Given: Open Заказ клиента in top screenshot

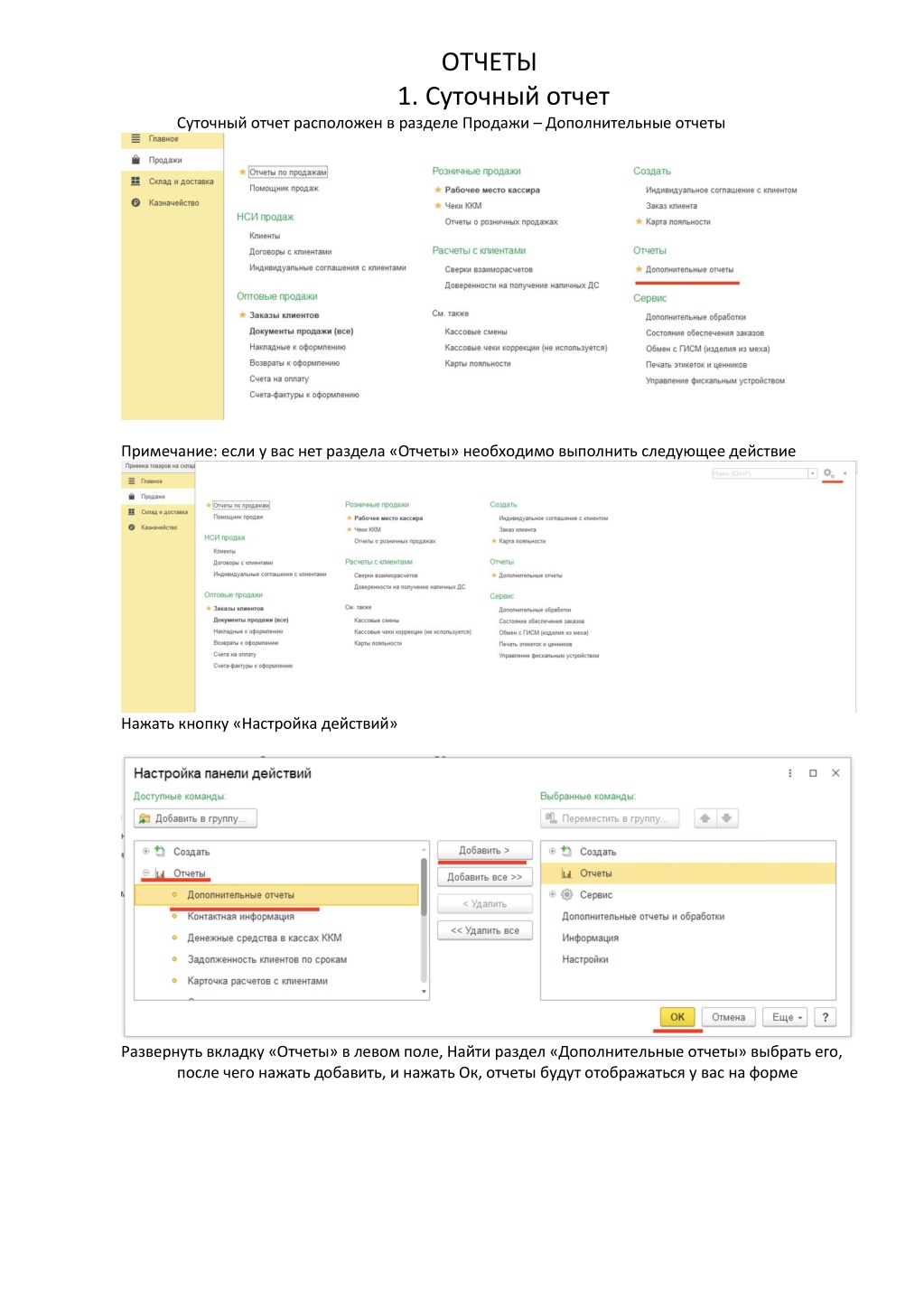Looking at the screenshot, I should click(x=671, y=206).
